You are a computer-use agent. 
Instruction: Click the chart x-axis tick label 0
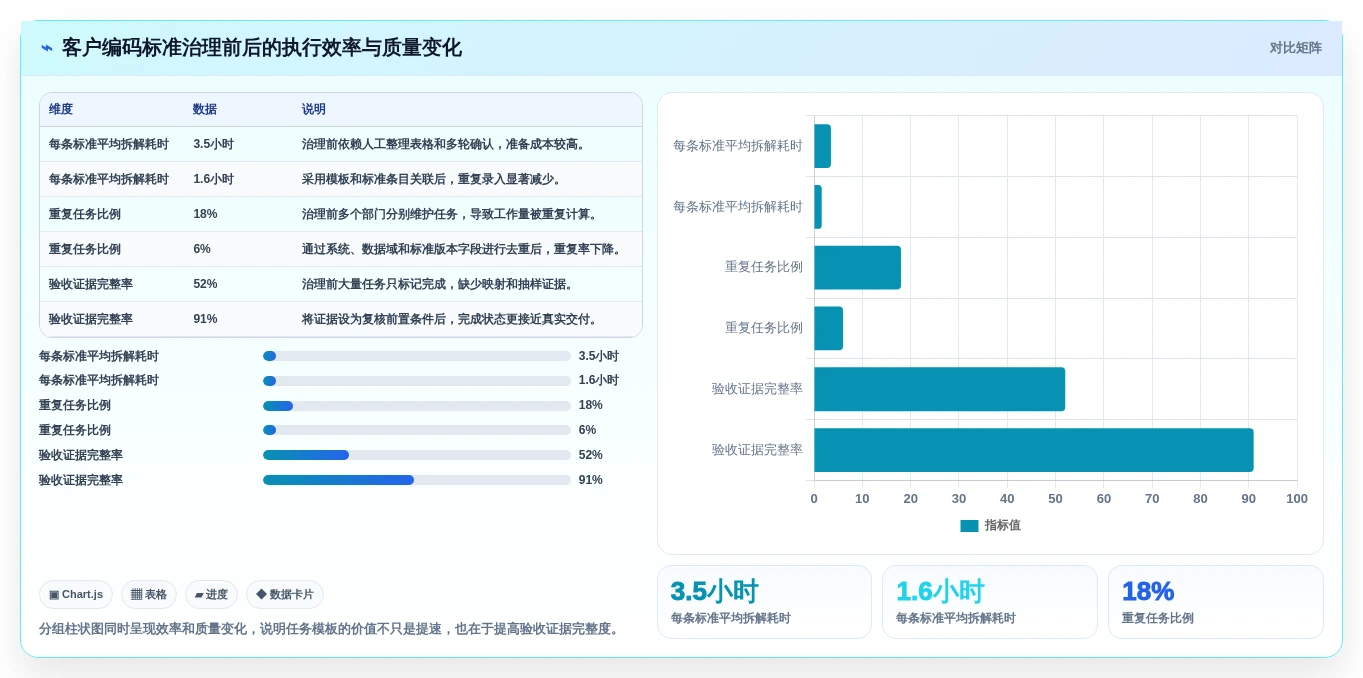[x=814, y=498]
